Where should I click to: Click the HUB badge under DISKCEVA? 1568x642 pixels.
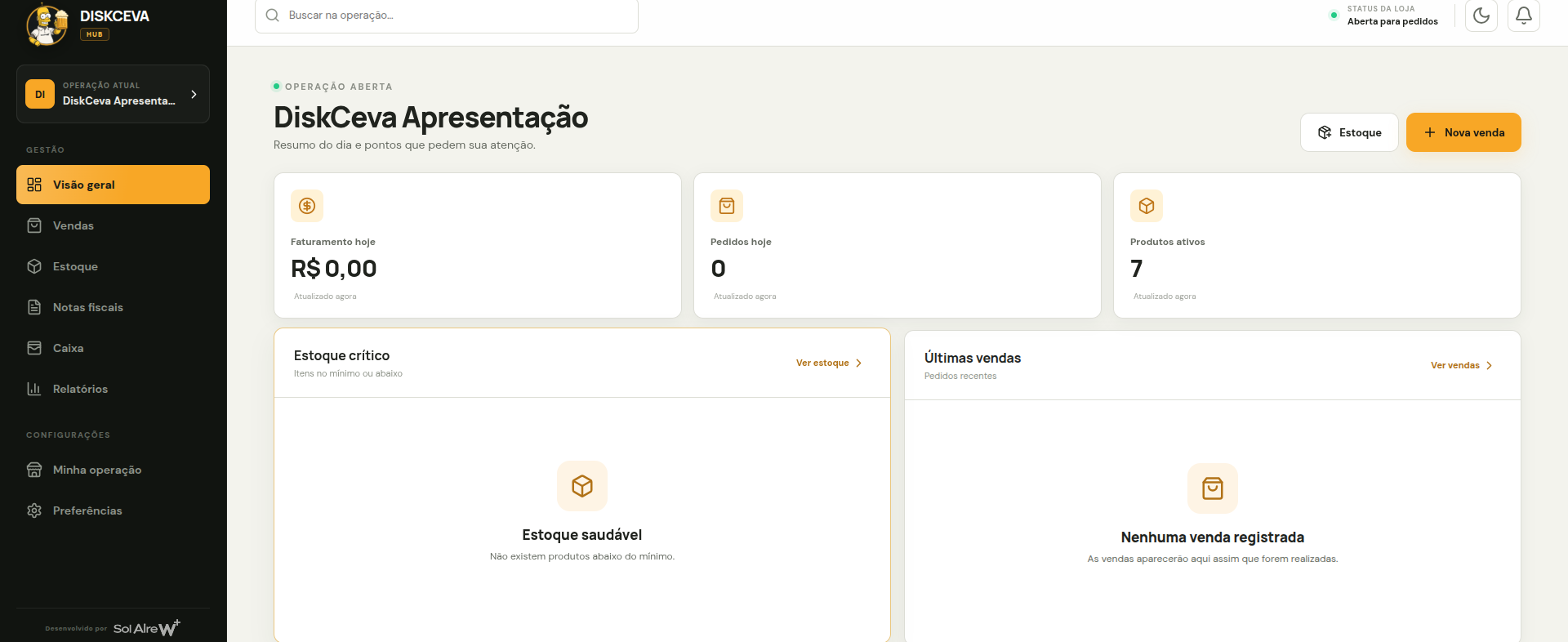[x=95, y=34]
